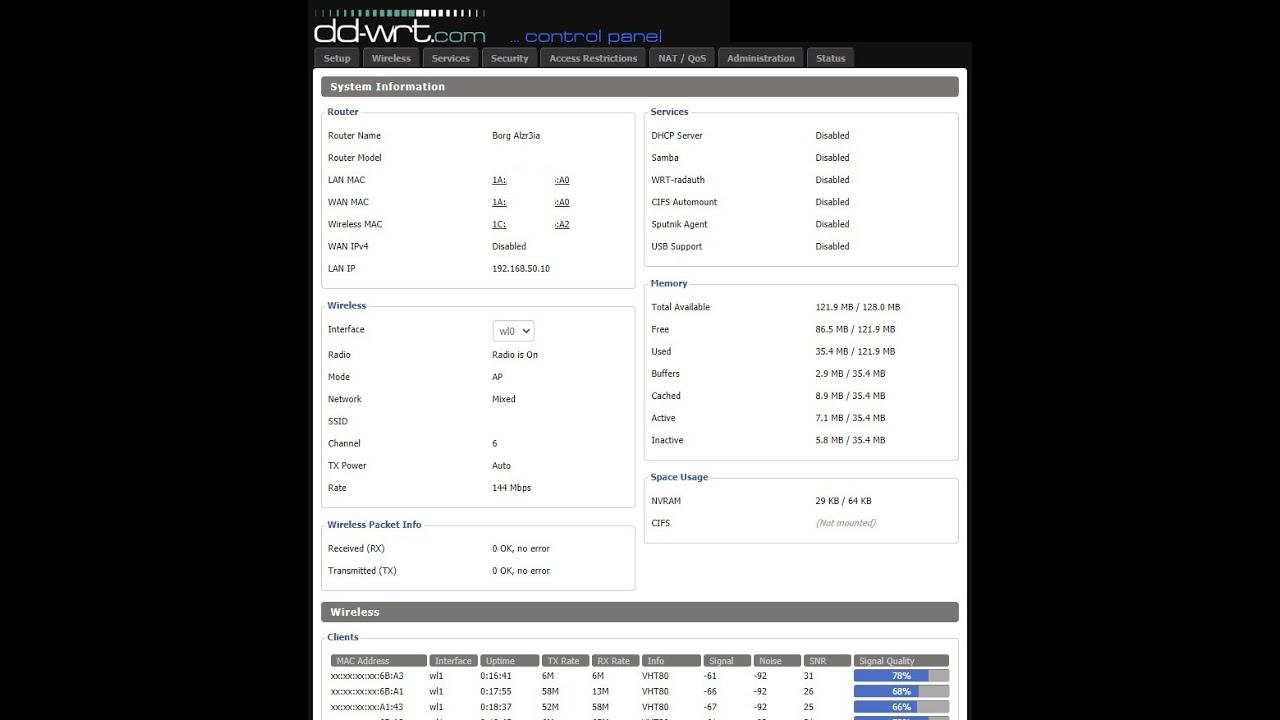Image resolution: width=1280 pixels, height=720 pixels.
Task: Select the NAT / QoS tab
Action: click(682, 58)
